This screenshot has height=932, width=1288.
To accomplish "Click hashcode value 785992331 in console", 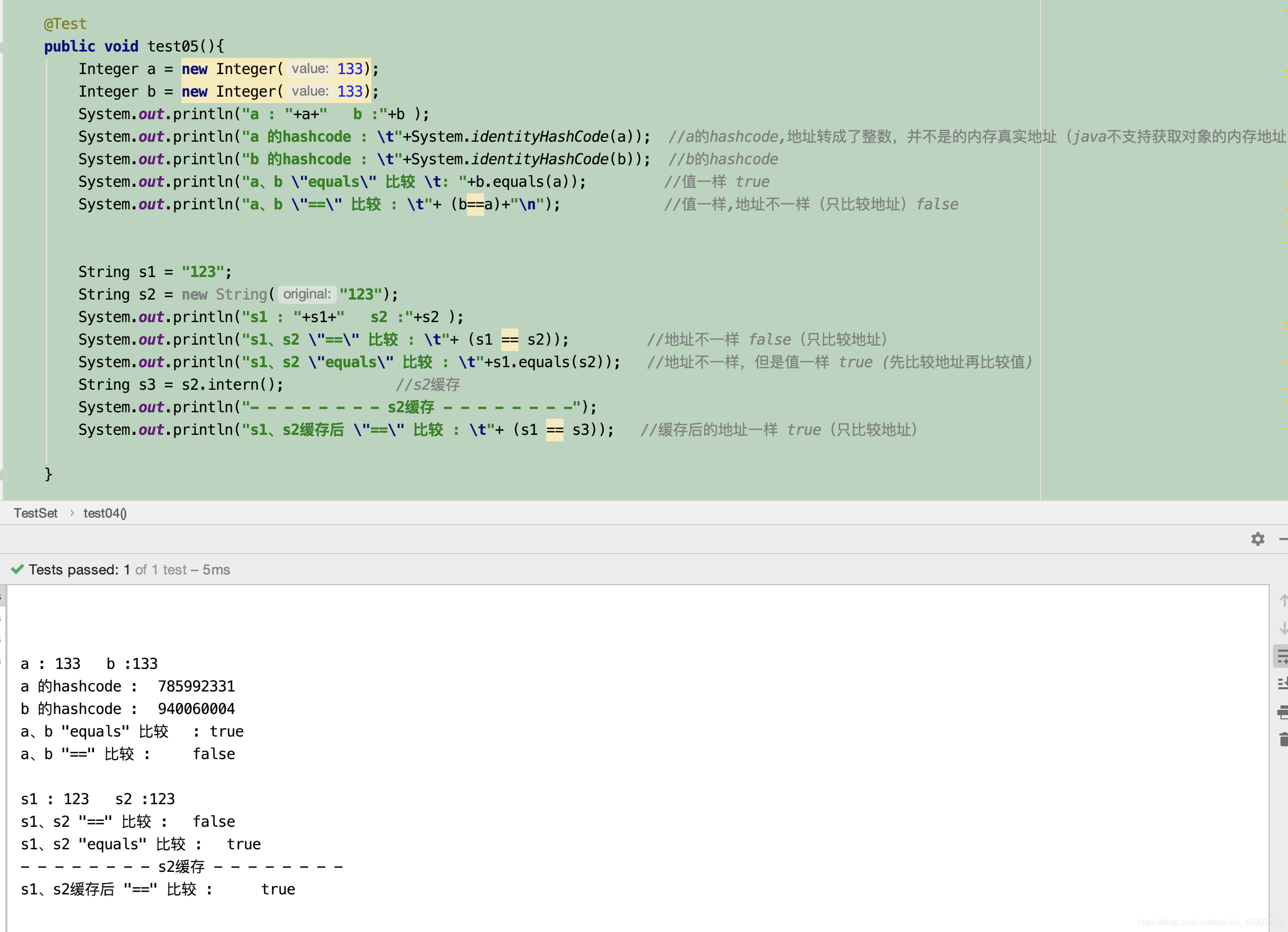I will pyautogui.click(x=196, y=687).
